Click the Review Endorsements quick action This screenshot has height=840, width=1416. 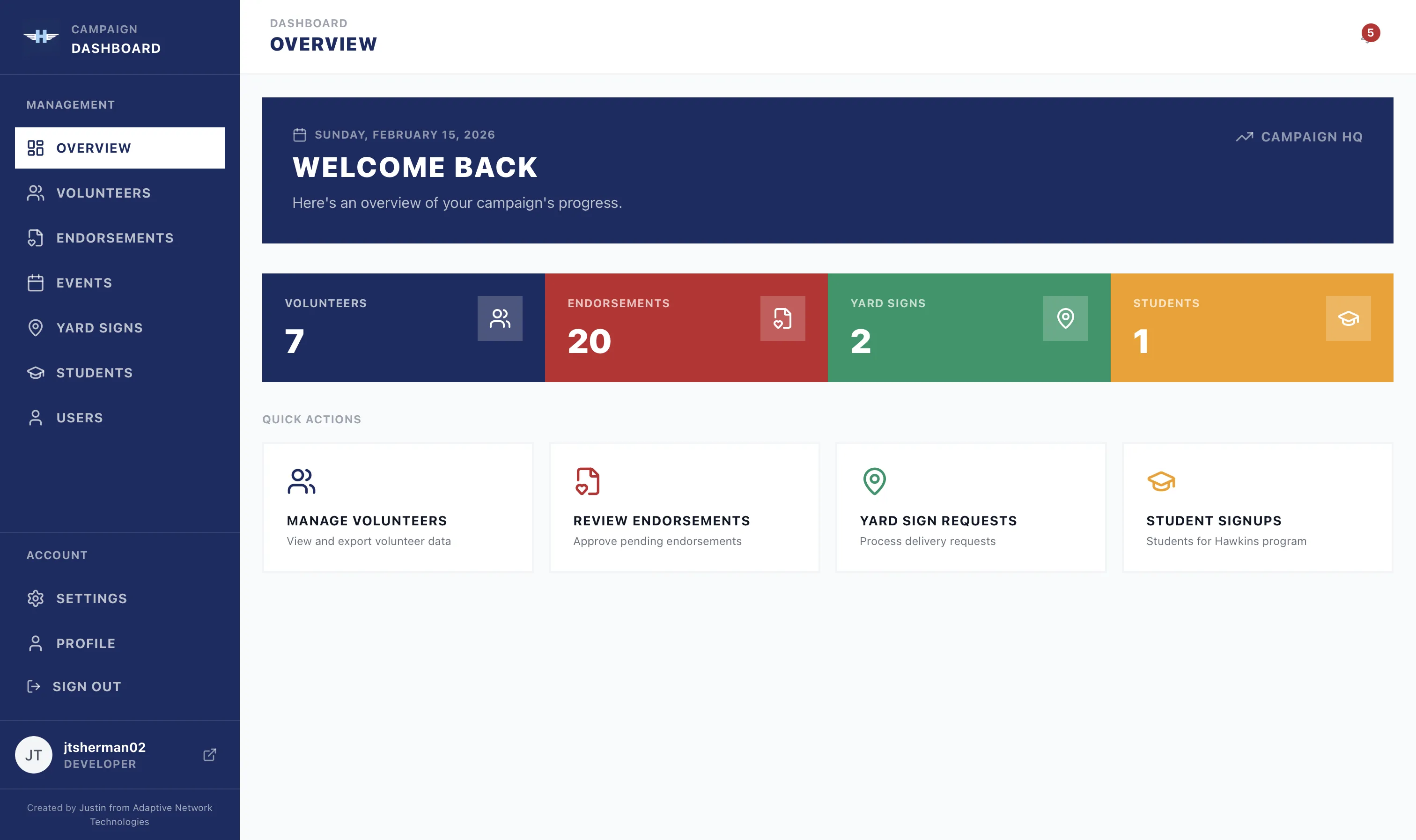click(x=684, y=507)
